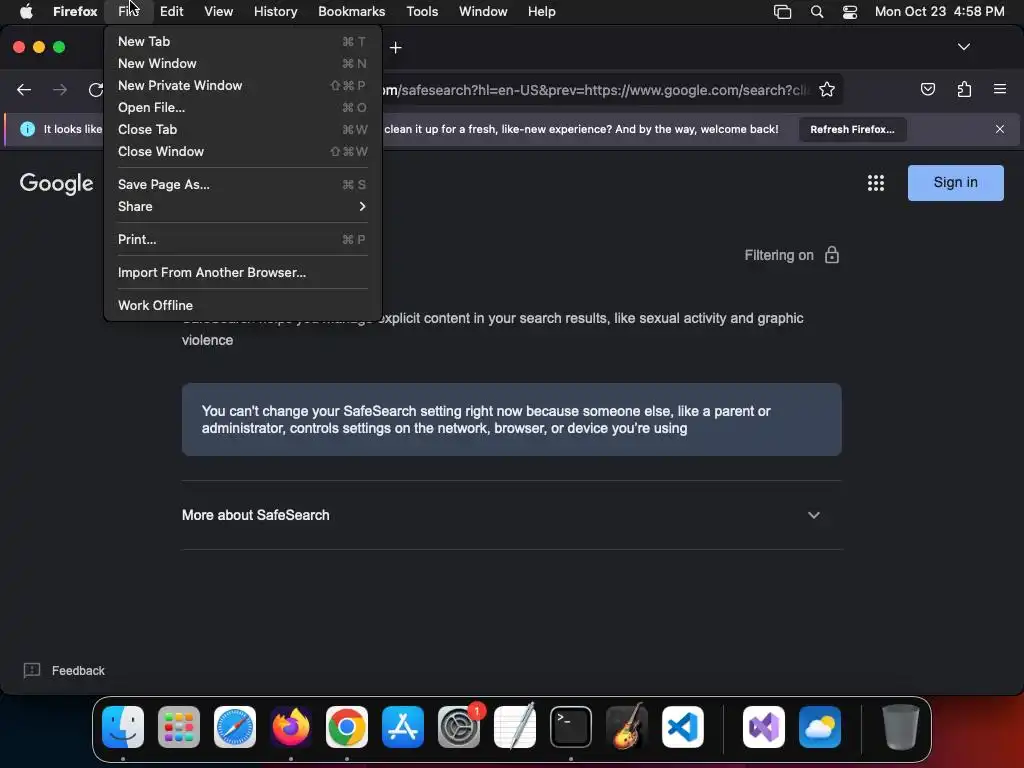The width and height of the screenshot is (1024, 768).
Task: Open the Extensions puzzle icon
Action: coord(964,89)
